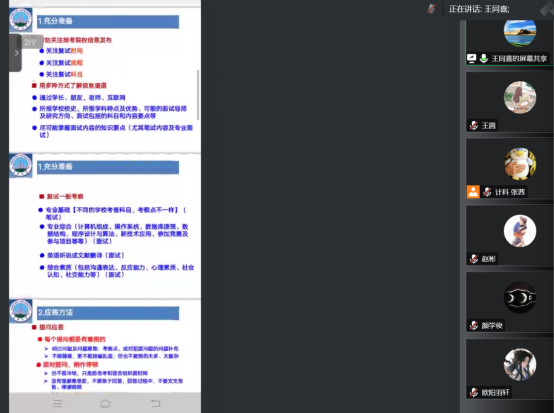Click the speaking-now label at top

click(x=479, y=9)
